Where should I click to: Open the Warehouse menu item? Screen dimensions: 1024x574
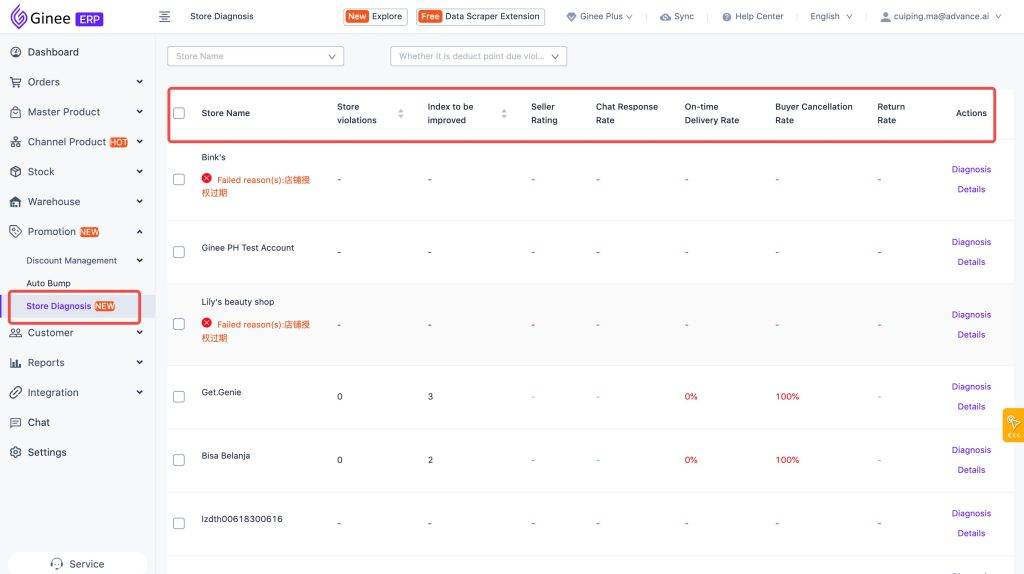77,202
